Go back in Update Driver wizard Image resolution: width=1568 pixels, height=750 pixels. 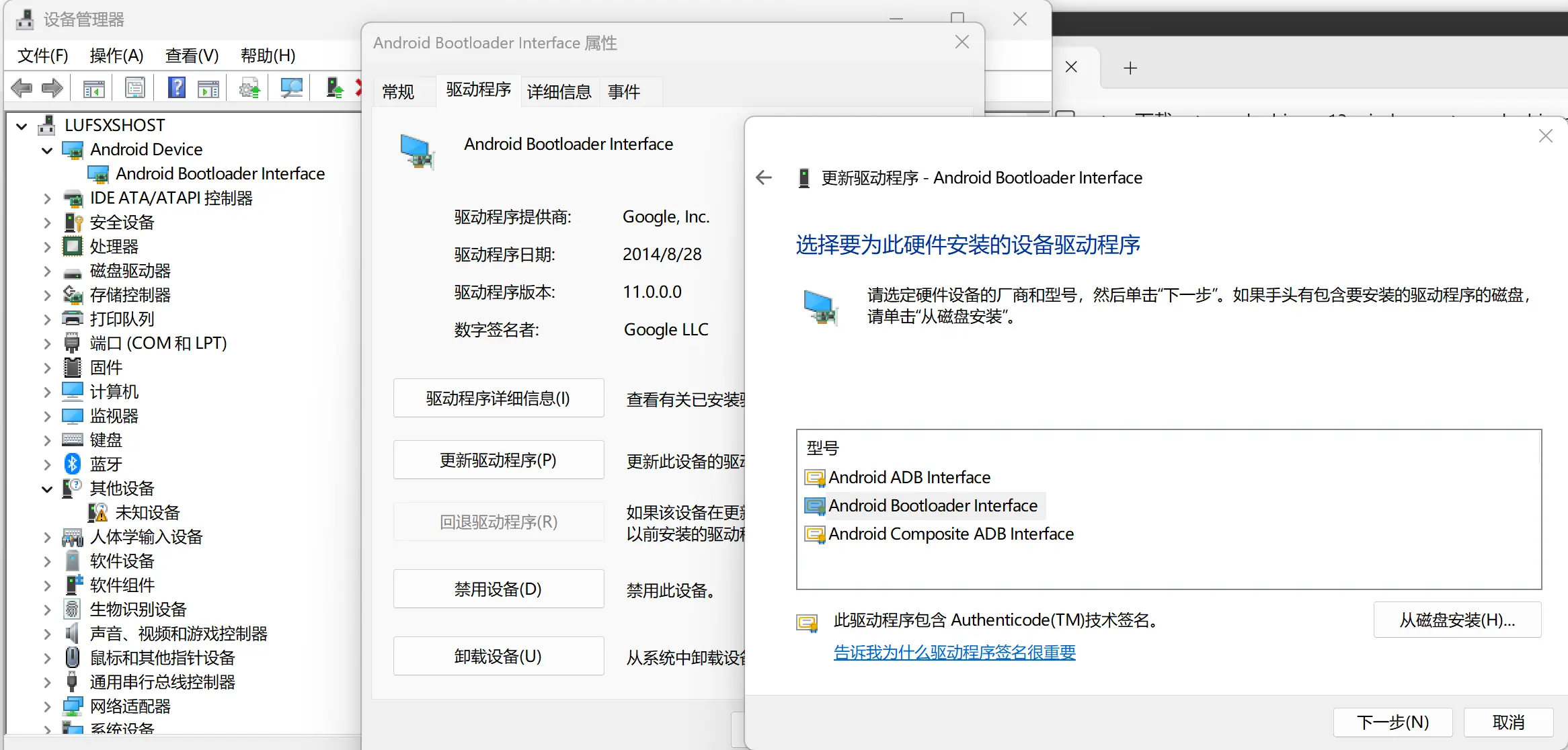pyautogui.click(x=764, y=177)
